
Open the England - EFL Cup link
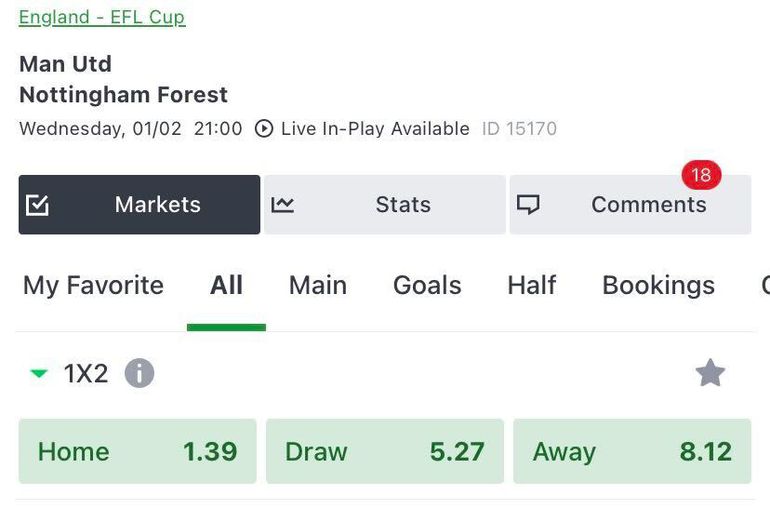click(x=102, y=17)
